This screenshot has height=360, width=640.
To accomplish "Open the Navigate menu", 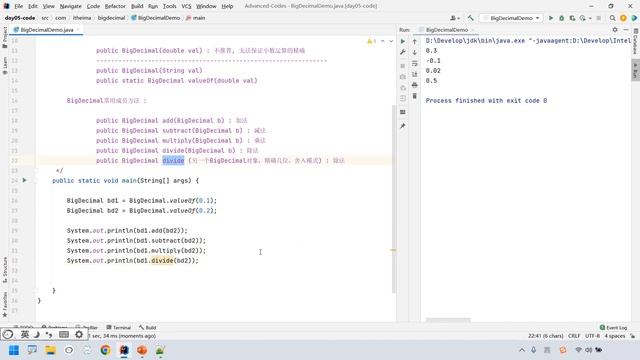I will [71, 6].
